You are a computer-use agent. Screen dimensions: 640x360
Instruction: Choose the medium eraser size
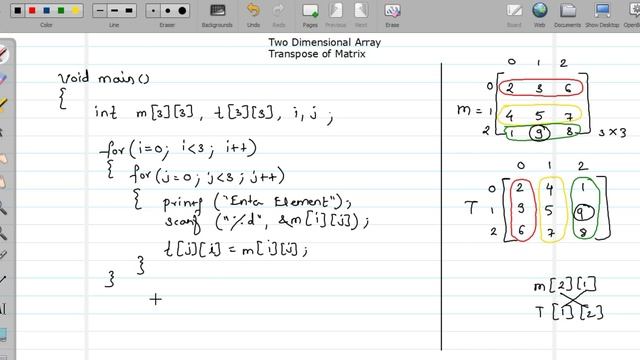tap(168, 11)
